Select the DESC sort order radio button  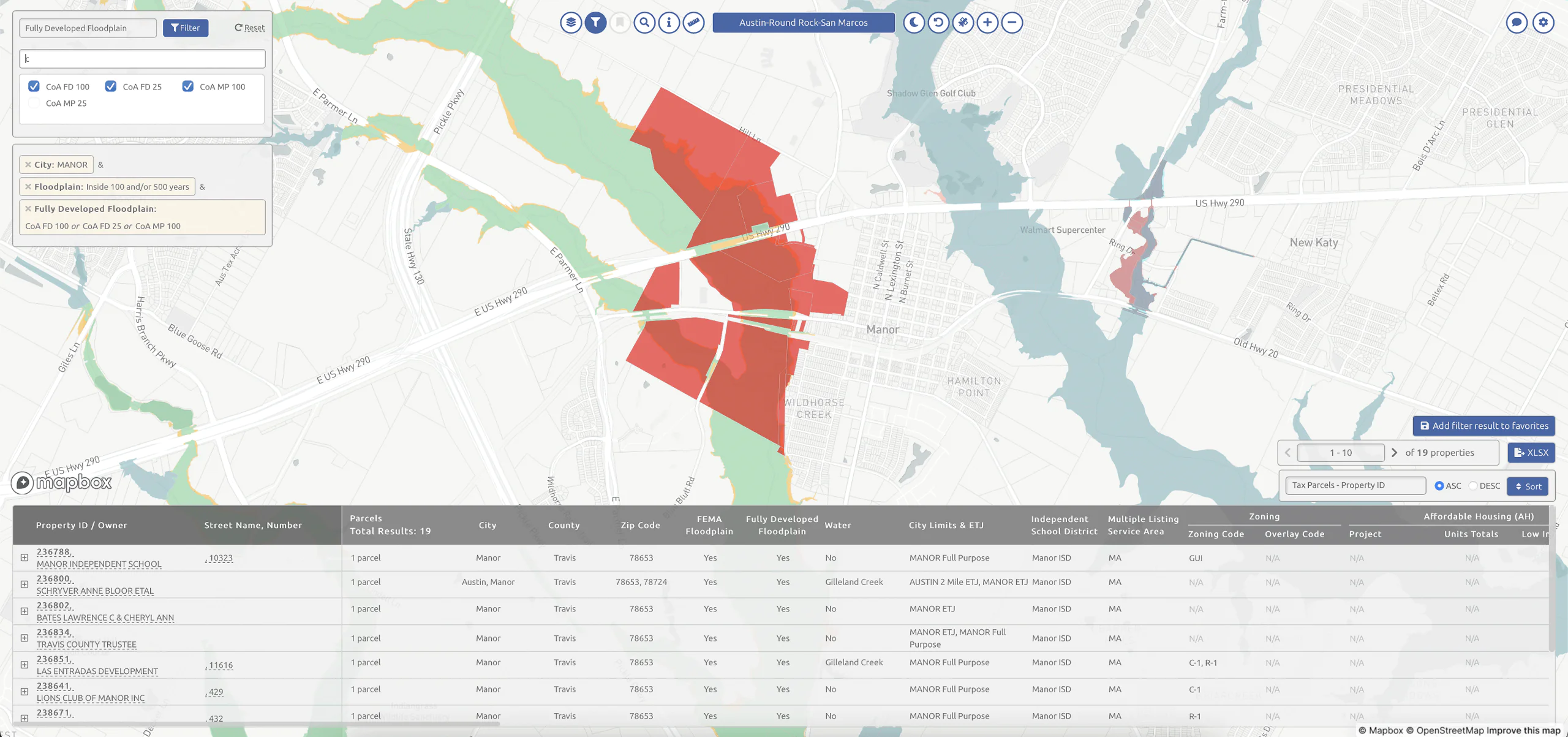[x=1473, y=486]
